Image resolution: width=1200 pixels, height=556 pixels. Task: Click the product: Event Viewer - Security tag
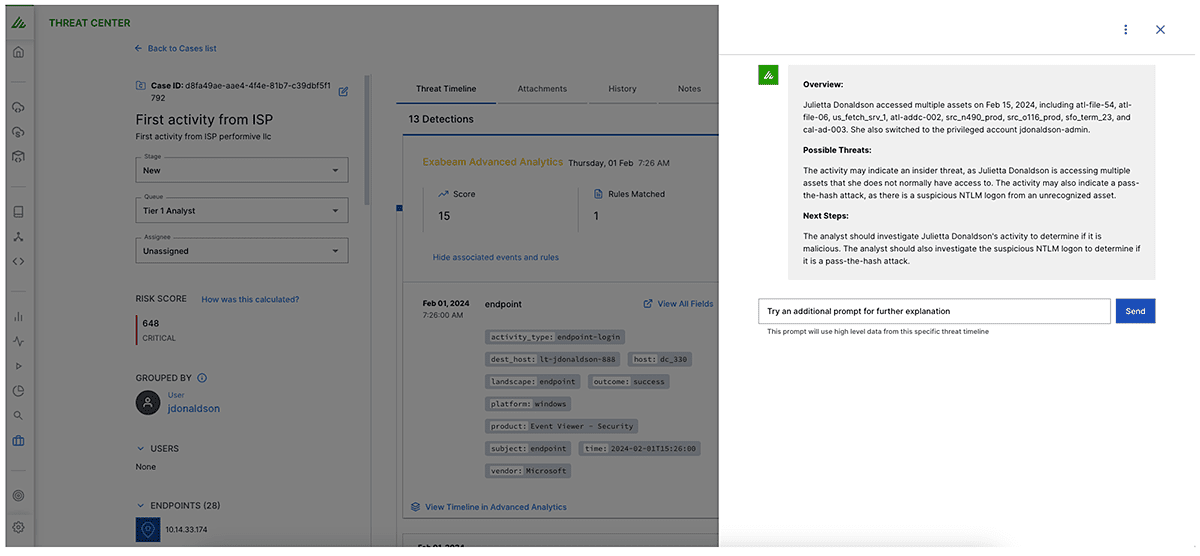coord(562,426)
